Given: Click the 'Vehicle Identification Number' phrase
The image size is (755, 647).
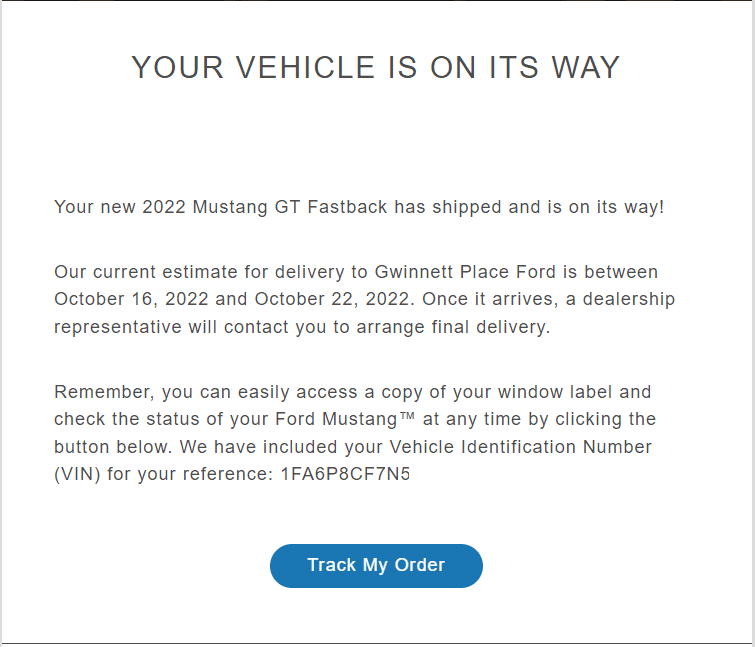Looking at the screenshot, I should (521, 447).
